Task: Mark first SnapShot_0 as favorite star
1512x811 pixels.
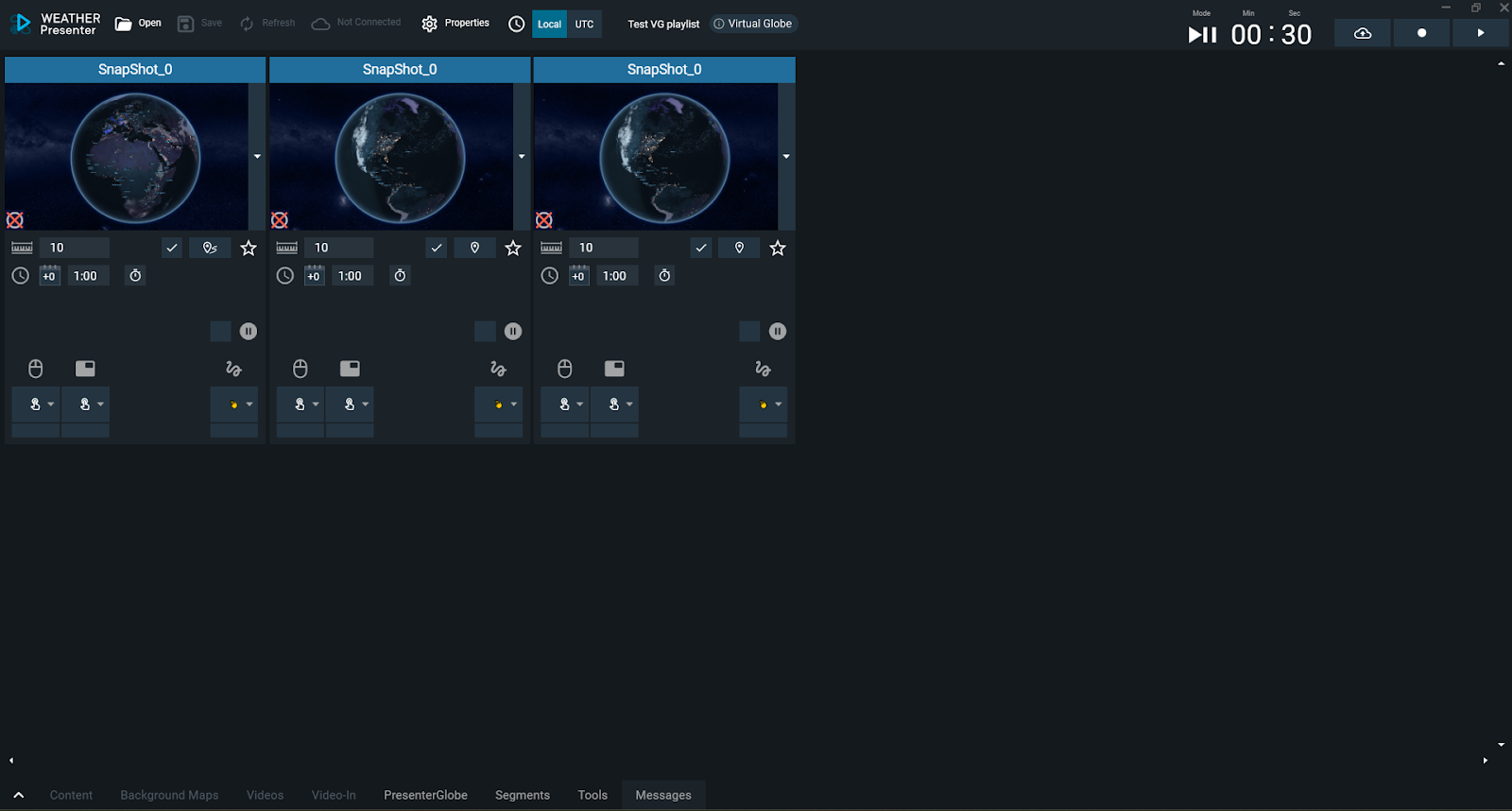Action: (x=249, y=249)
